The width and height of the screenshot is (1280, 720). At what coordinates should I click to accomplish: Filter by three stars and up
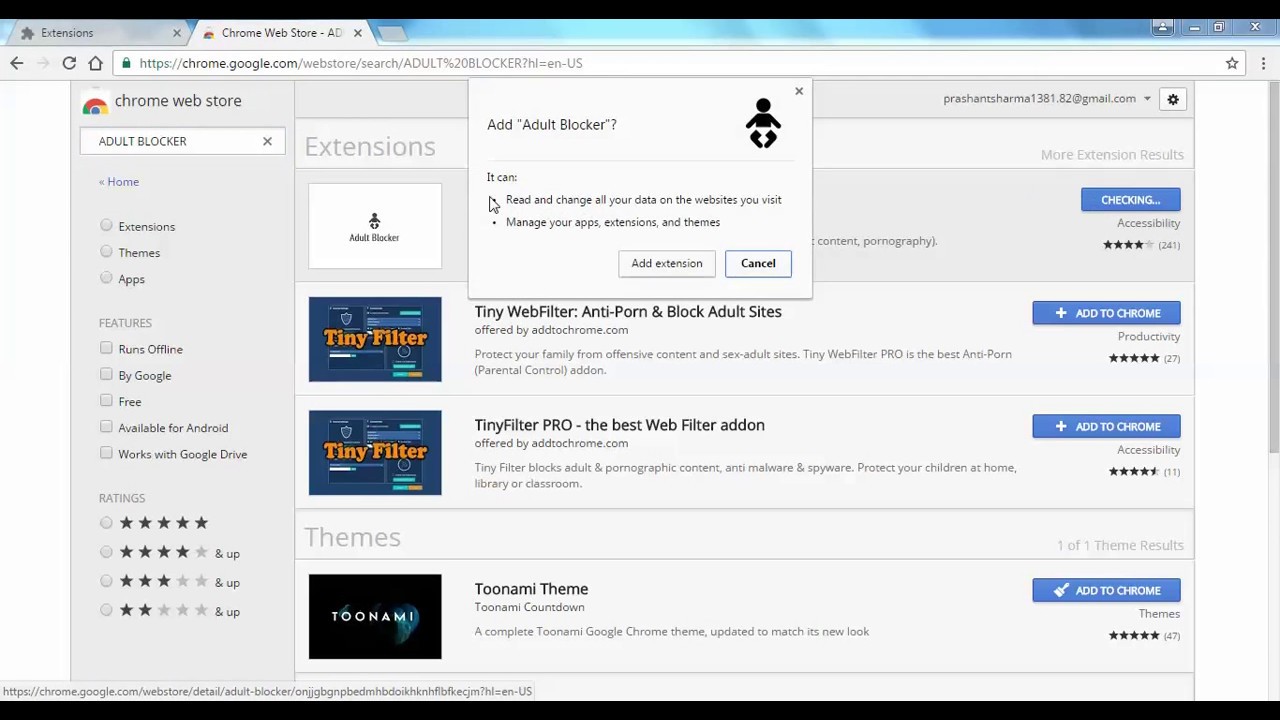[x=106, y=581]
